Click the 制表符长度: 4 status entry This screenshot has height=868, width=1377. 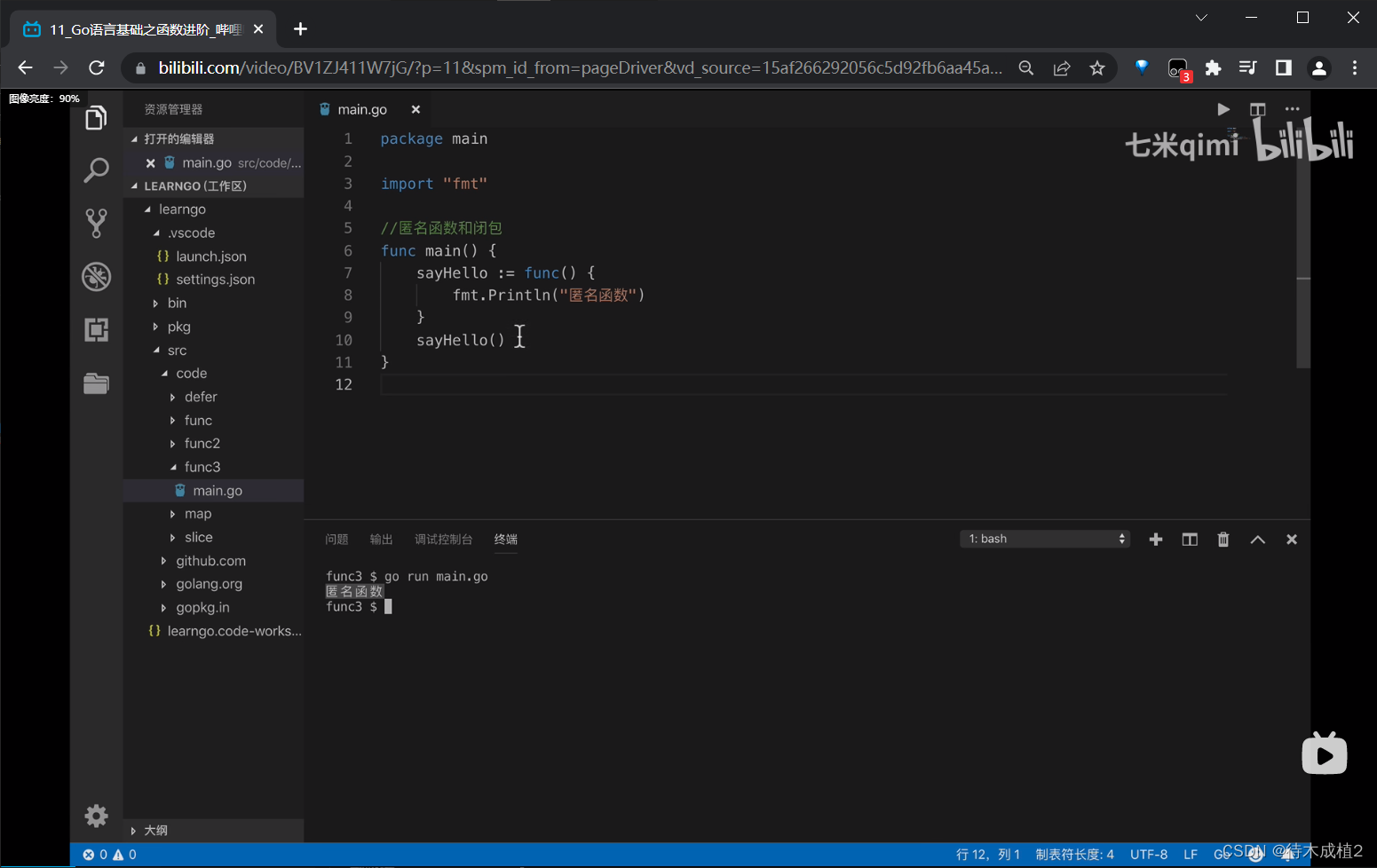(1074, 854)
